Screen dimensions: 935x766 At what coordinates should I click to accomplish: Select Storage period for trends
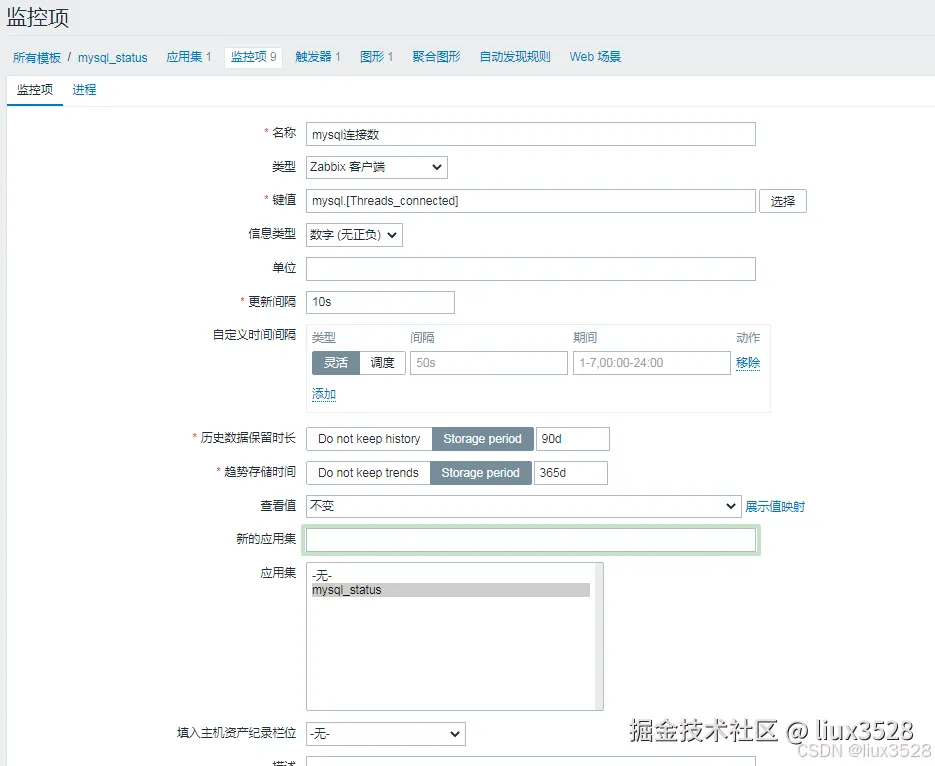tap(481, 473)
